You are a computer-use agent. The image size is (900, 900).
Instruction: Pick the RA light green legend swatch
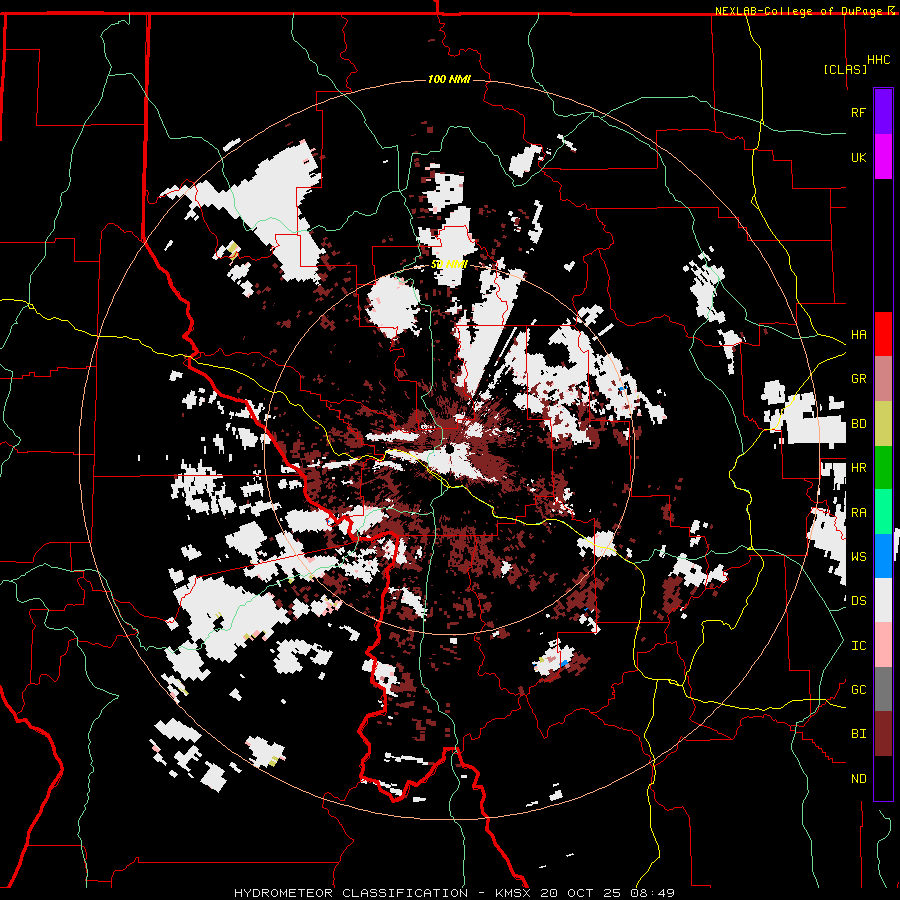click(x=883, y=512)
